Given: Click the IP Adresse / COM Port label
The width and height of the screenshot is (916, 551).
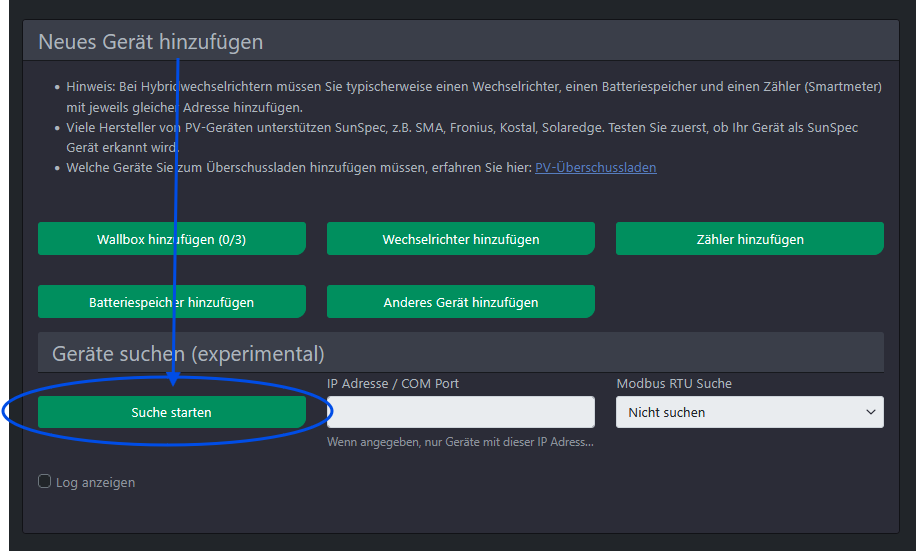Looking at the screenshot, I should click(x=392, y=383).
